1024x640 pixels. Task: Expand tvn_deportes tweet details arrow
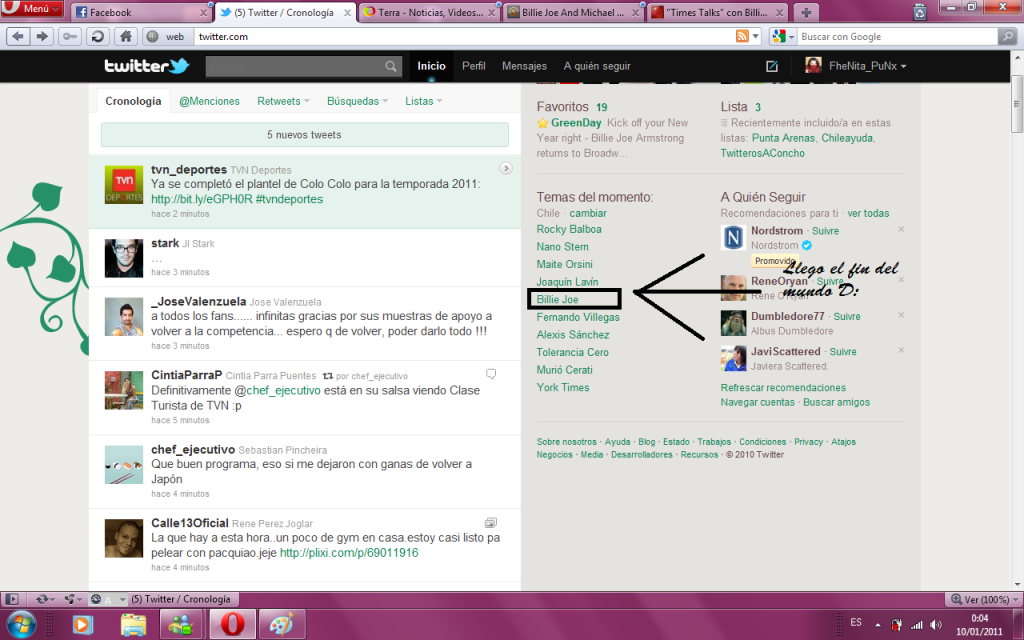(505, 168)
